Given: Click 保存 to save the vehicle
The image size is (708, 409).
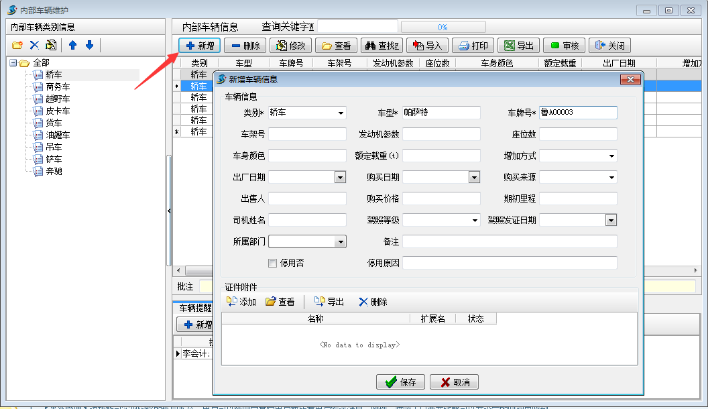Looking at the screenshot, I should tap(399, 382).
